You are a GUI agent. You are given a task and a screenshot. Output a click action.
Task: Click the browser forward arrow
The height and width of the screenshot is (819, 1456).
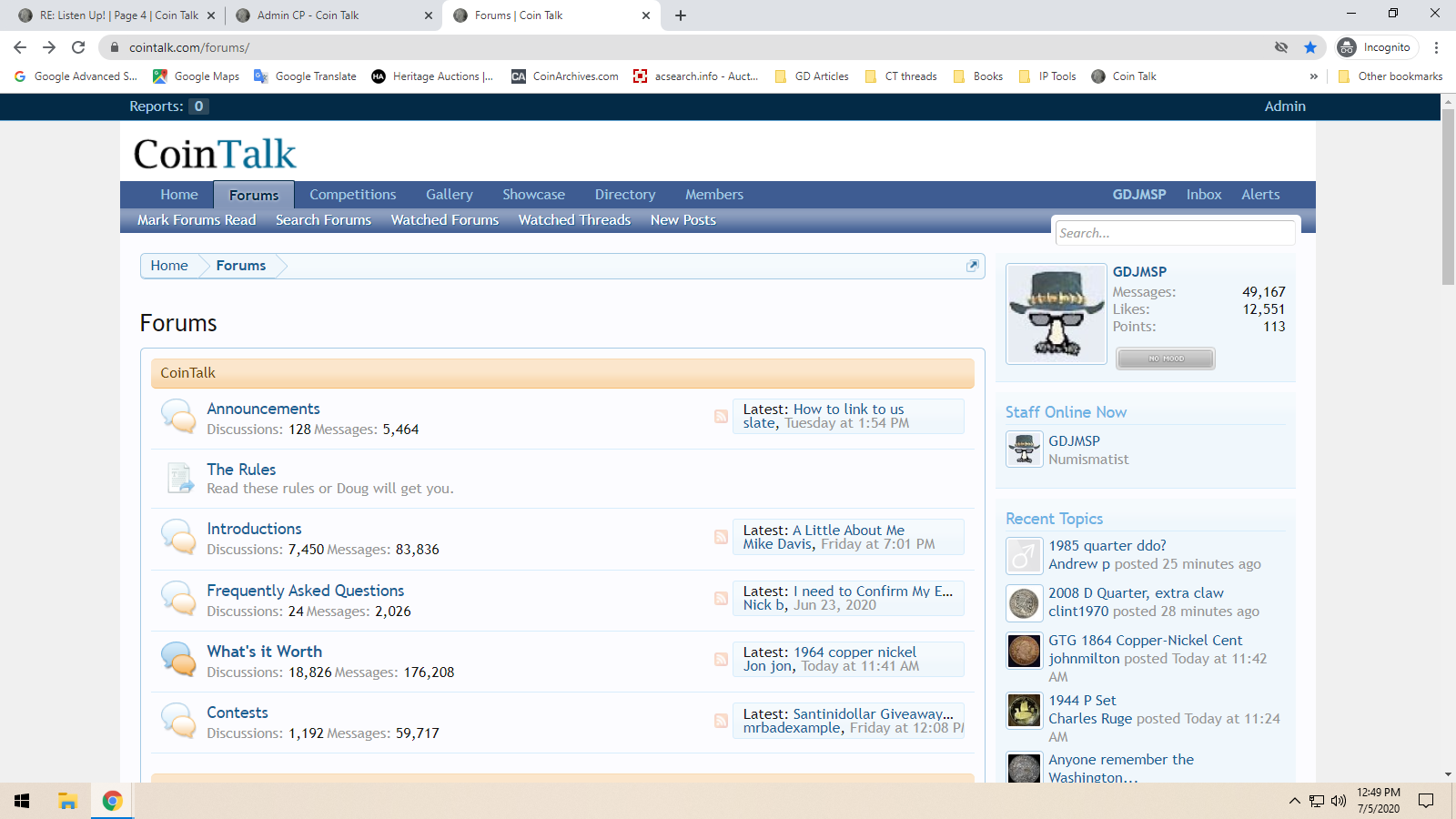[49, 47]
